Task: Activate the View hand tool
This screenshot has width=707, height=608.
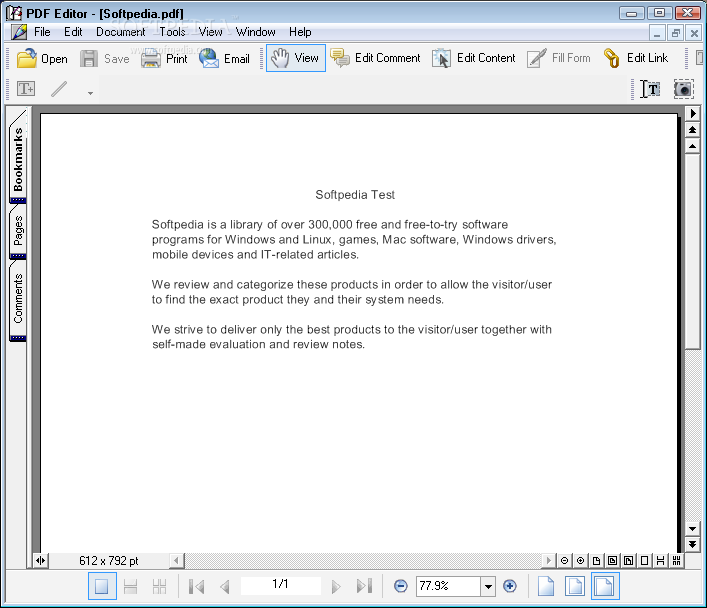Action: click(295, 58)
